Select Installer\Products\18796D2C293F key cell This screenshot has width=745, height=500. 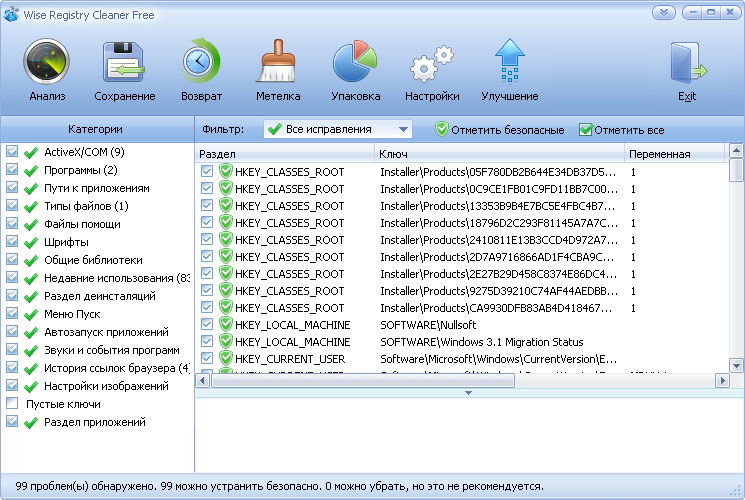coord(499,223)
